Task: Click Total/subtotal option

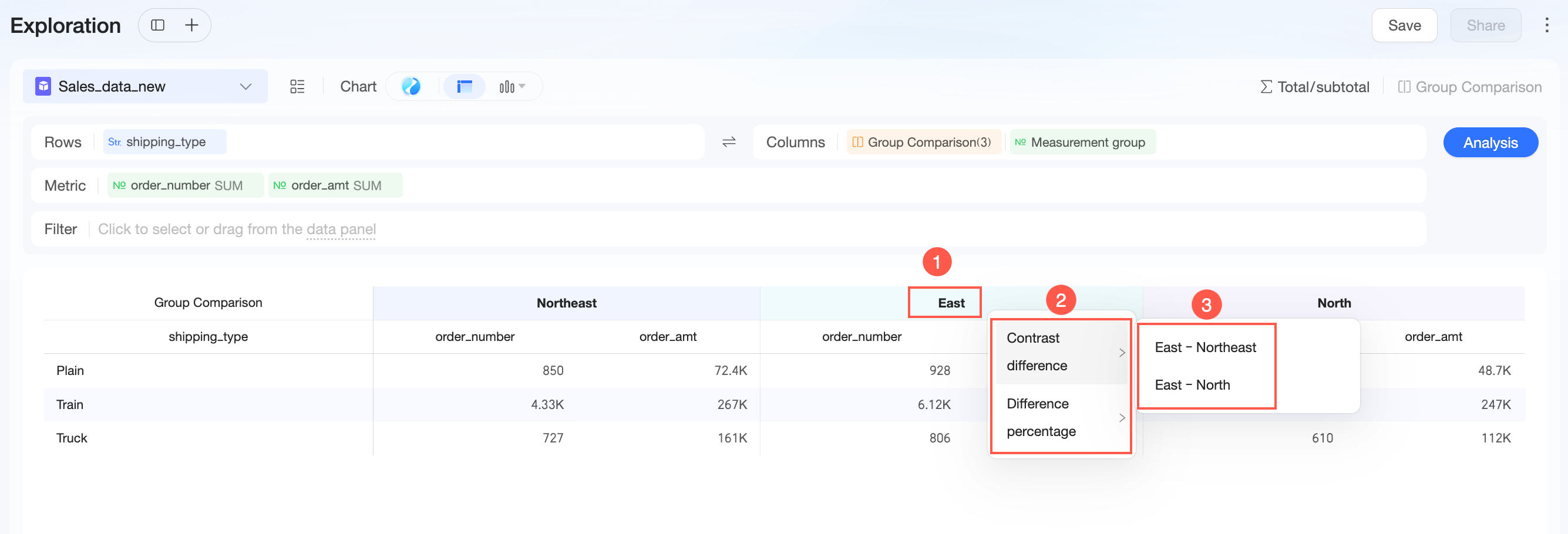Action: 1315,87
